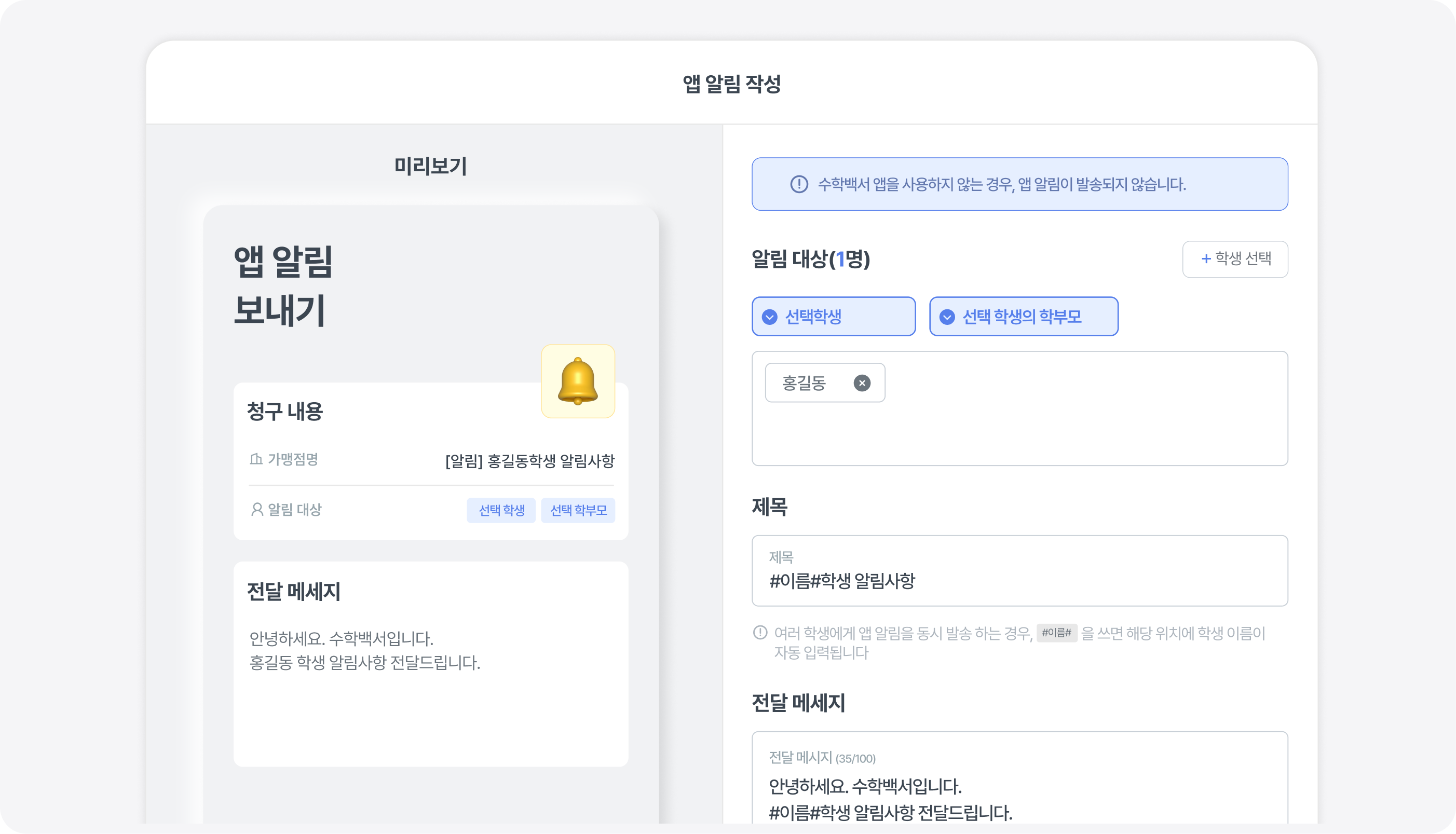The height and width of the screenshot is (834, 1456).
Task: Click the check icon inside 선택학생 chip
Action: pos(769,317)
